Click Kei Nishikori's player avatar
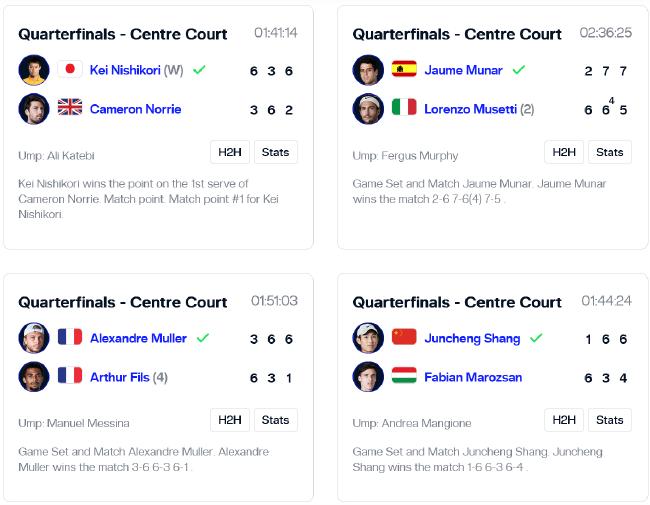The height and width of the screenshot is (505, 650). [34, 70]
